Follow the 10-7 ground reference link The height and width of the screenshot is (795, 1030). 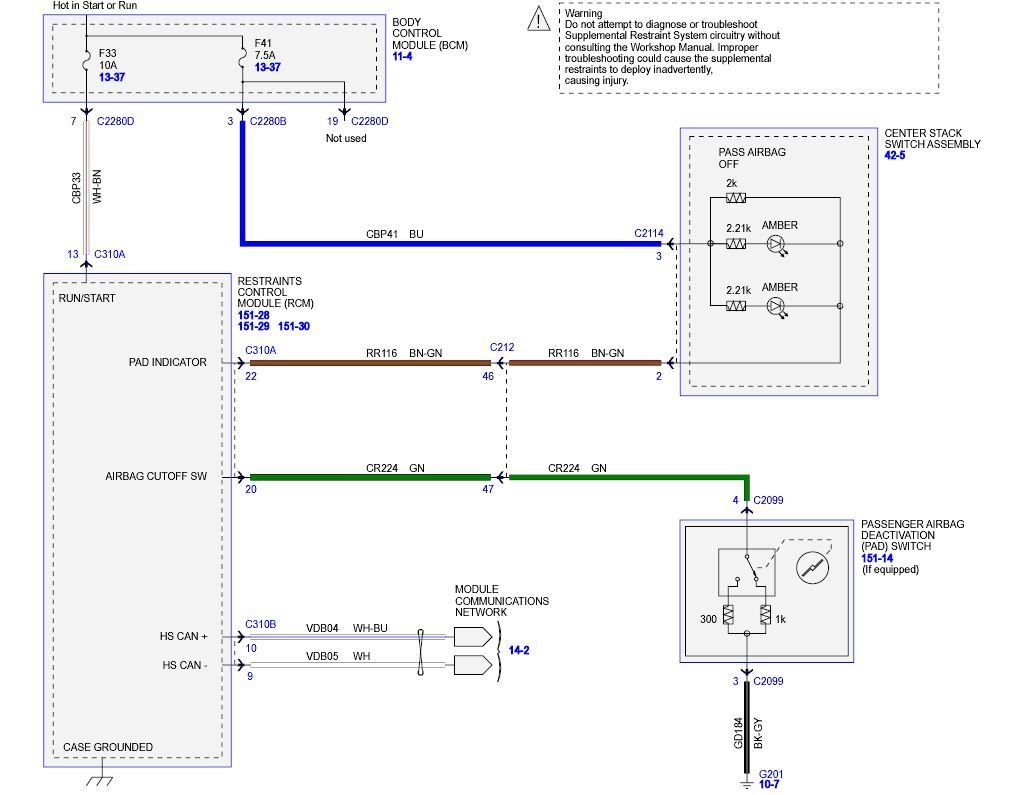[769, 785]
